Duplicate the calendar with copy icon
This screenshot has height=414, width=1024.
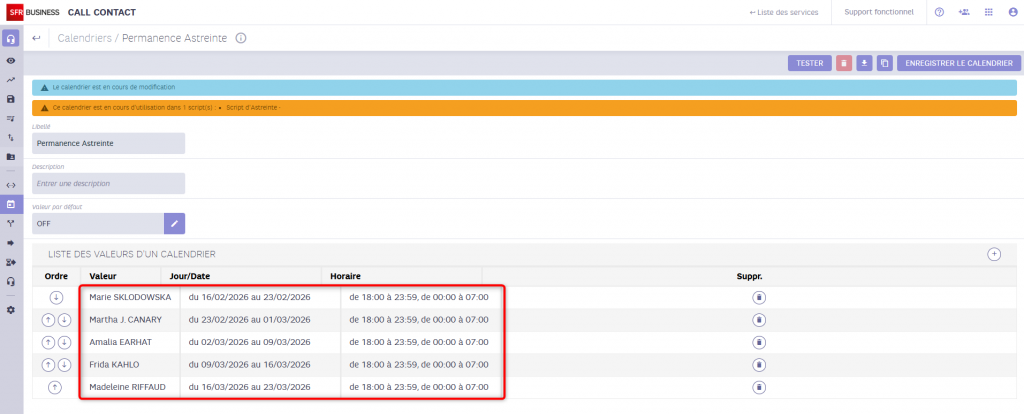pyautogui.click(x=884, y=63)
